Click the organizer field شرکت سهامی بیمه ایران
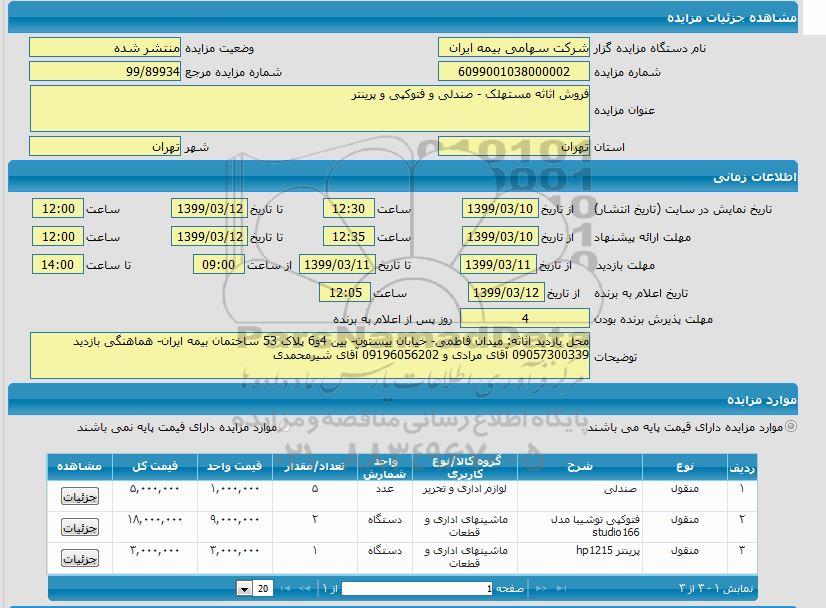 pos(514,47)
